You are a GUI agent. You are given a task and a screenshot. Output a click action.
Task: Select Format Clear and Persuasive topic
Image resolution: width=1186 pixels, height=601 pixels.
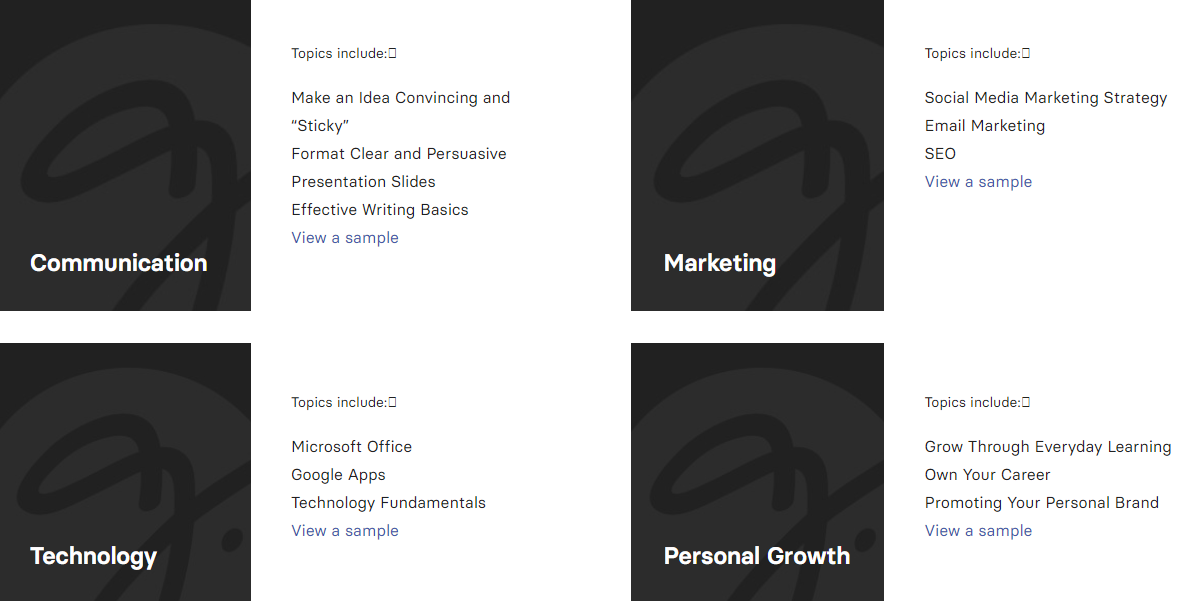[399, 167]
